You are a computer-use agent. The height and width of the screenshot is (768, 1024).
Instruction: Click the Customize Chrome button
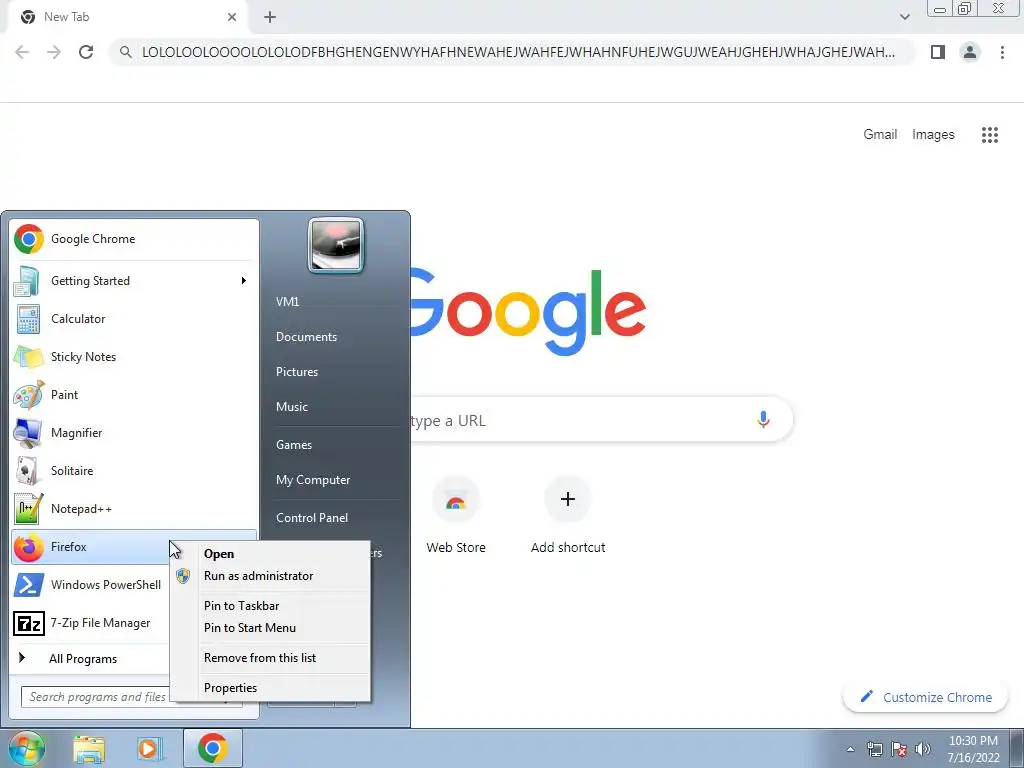coord(925,697)
